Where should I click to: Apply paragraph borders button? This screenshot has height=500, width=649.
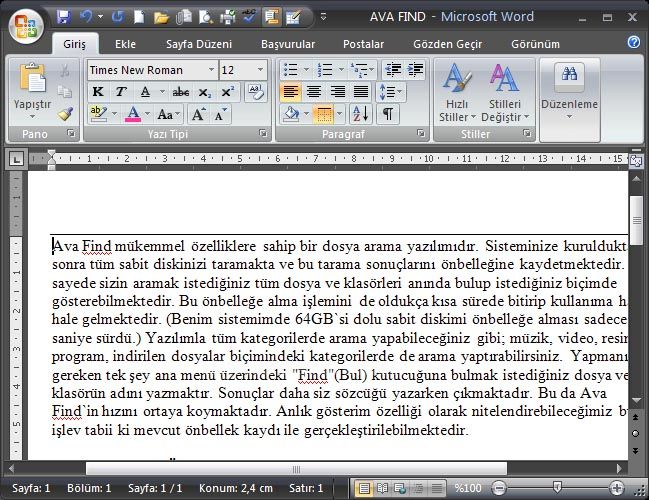click(x=324, y=114)
